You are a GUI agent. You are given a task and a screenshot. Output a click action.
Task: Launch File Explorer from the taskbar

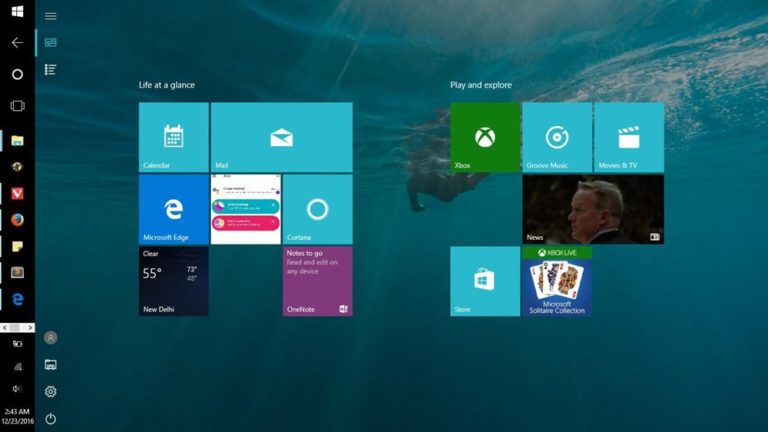click(17, 141)
